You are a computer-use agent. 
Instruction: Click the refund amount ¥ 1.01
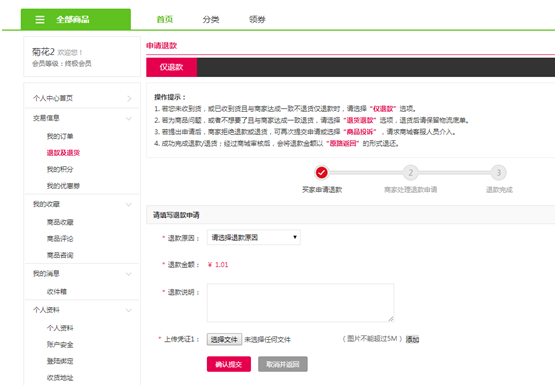[x=218, y=265]
